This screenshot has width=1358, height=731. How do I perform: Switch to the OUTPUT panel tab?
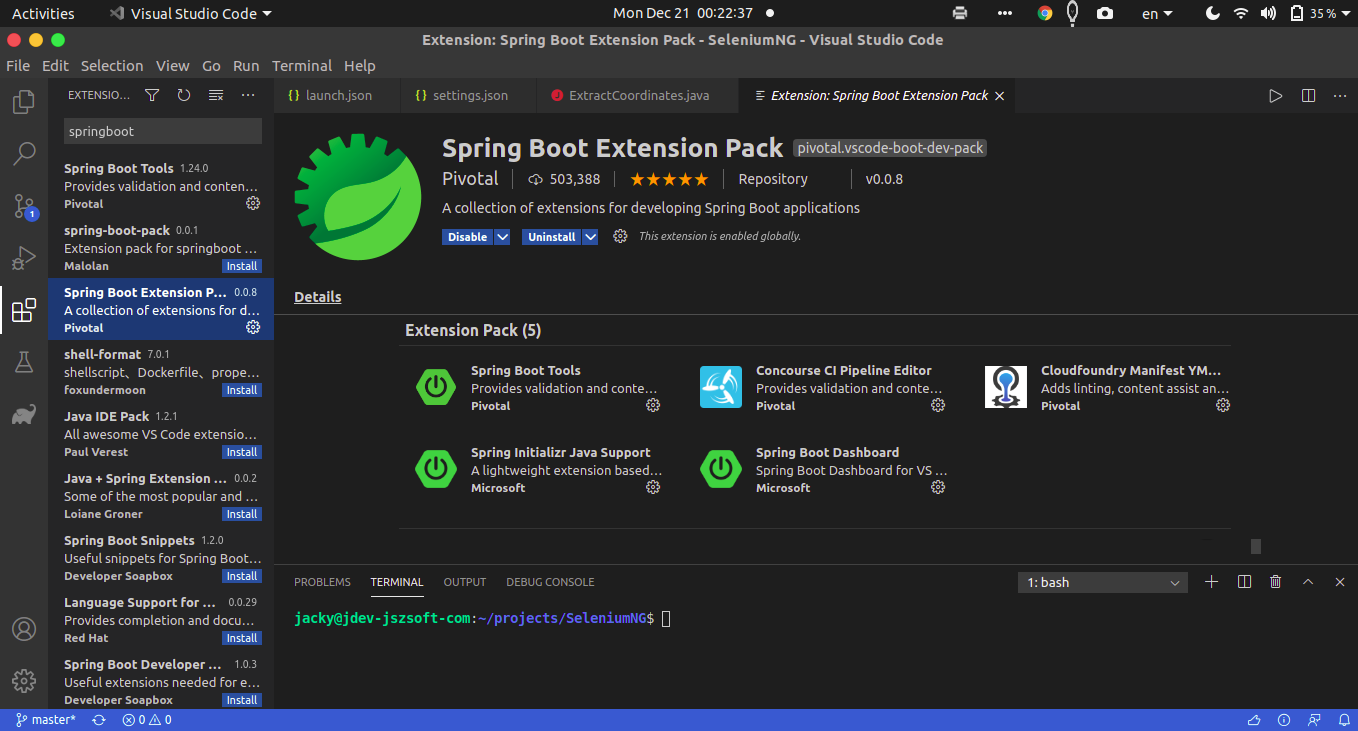(x=465, y=582)
